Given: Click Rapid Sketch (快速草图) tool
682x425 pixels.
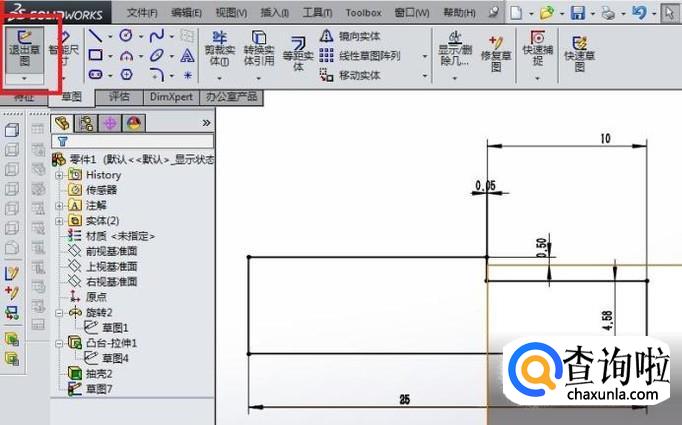Looking at the screenshot, I should [579, 54].
